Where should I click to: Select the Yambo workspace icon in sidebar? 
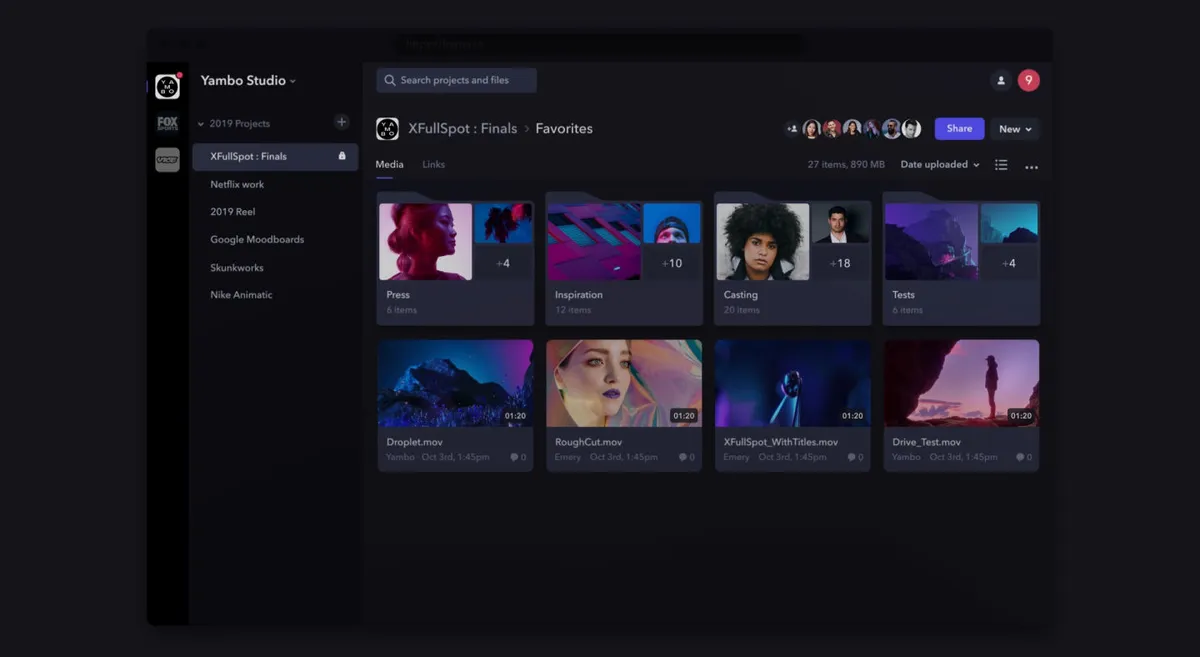(167, 87)
